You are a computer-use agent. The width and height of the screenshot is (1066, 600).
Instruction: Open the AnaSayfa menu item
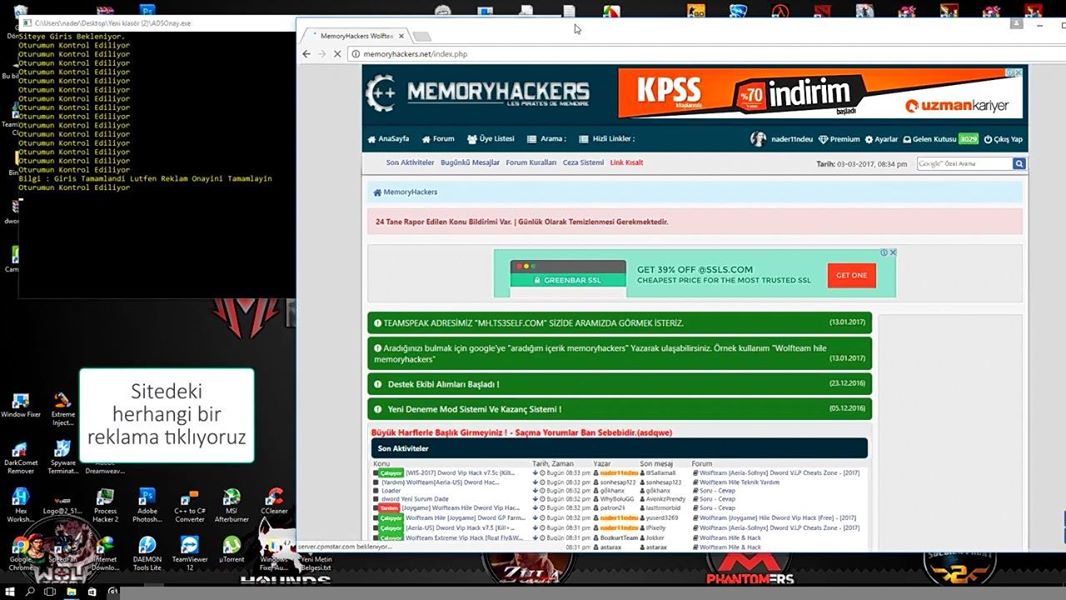pos(388,139)
